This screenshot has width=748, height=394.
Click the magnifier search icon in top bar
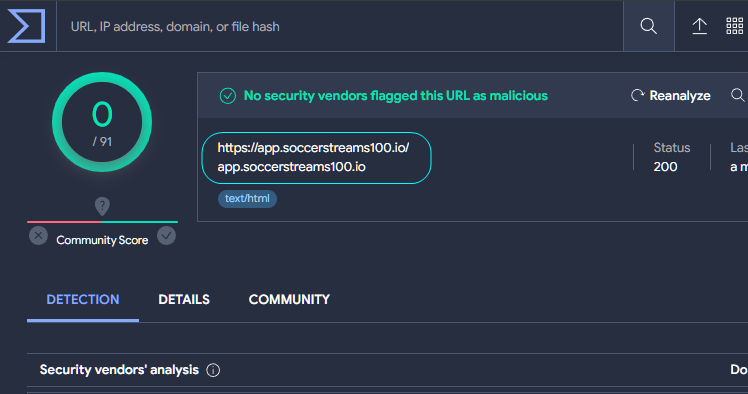pyautogui.click(x=648, y=26)
